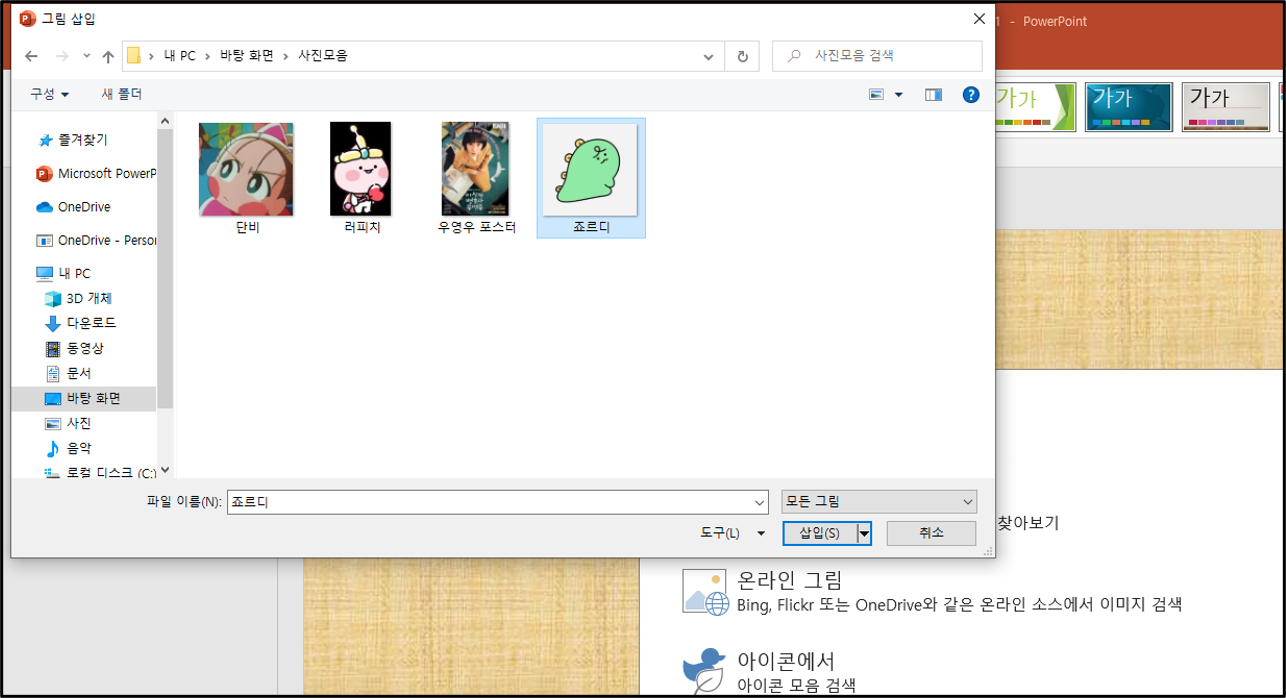Image resolution: width=1286 pixels, height=698 pixels.
Task: Click 새 폴더 button
Action: coord(122,94)
